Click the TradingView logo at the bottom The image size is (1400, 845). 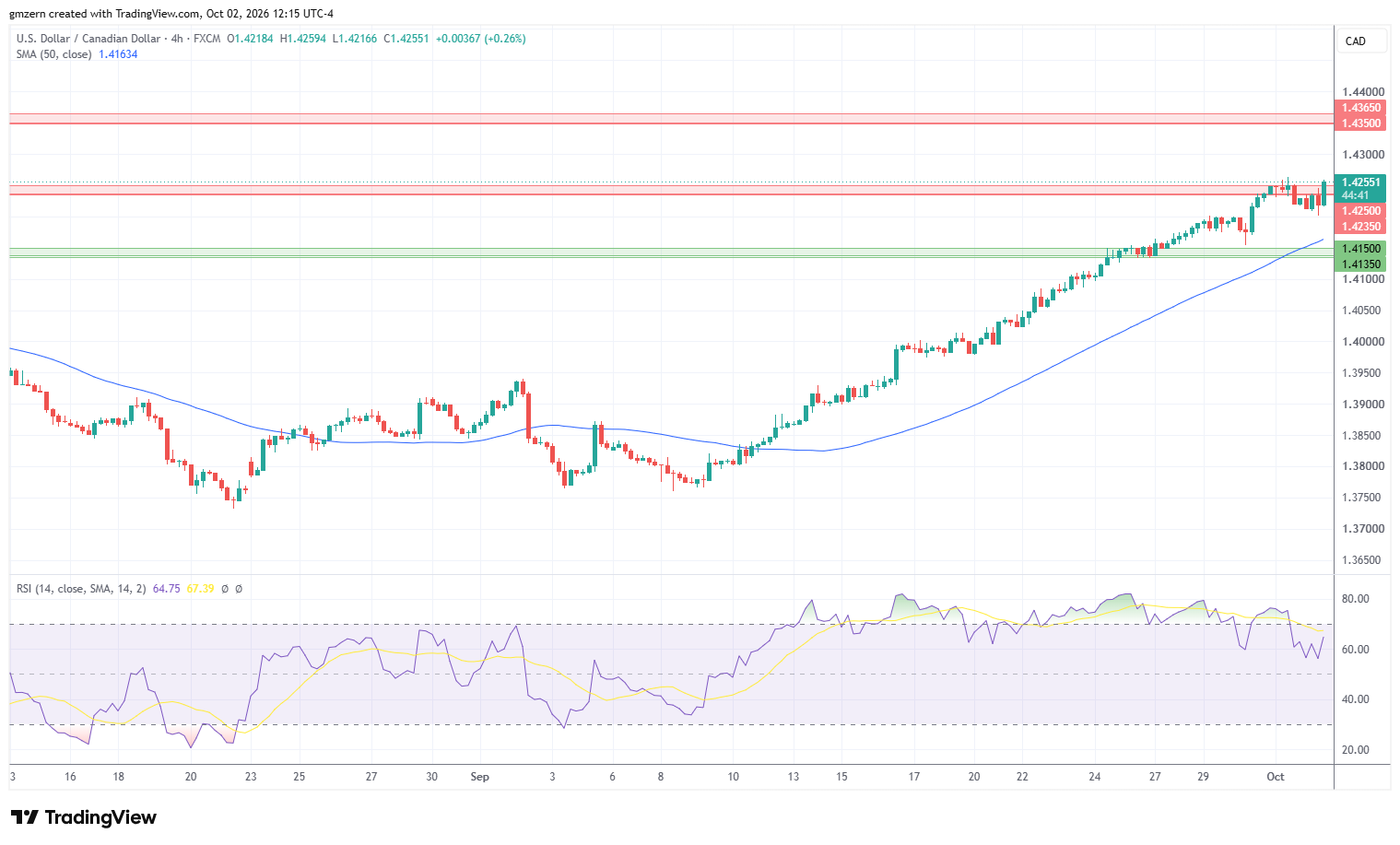[83, 817]
